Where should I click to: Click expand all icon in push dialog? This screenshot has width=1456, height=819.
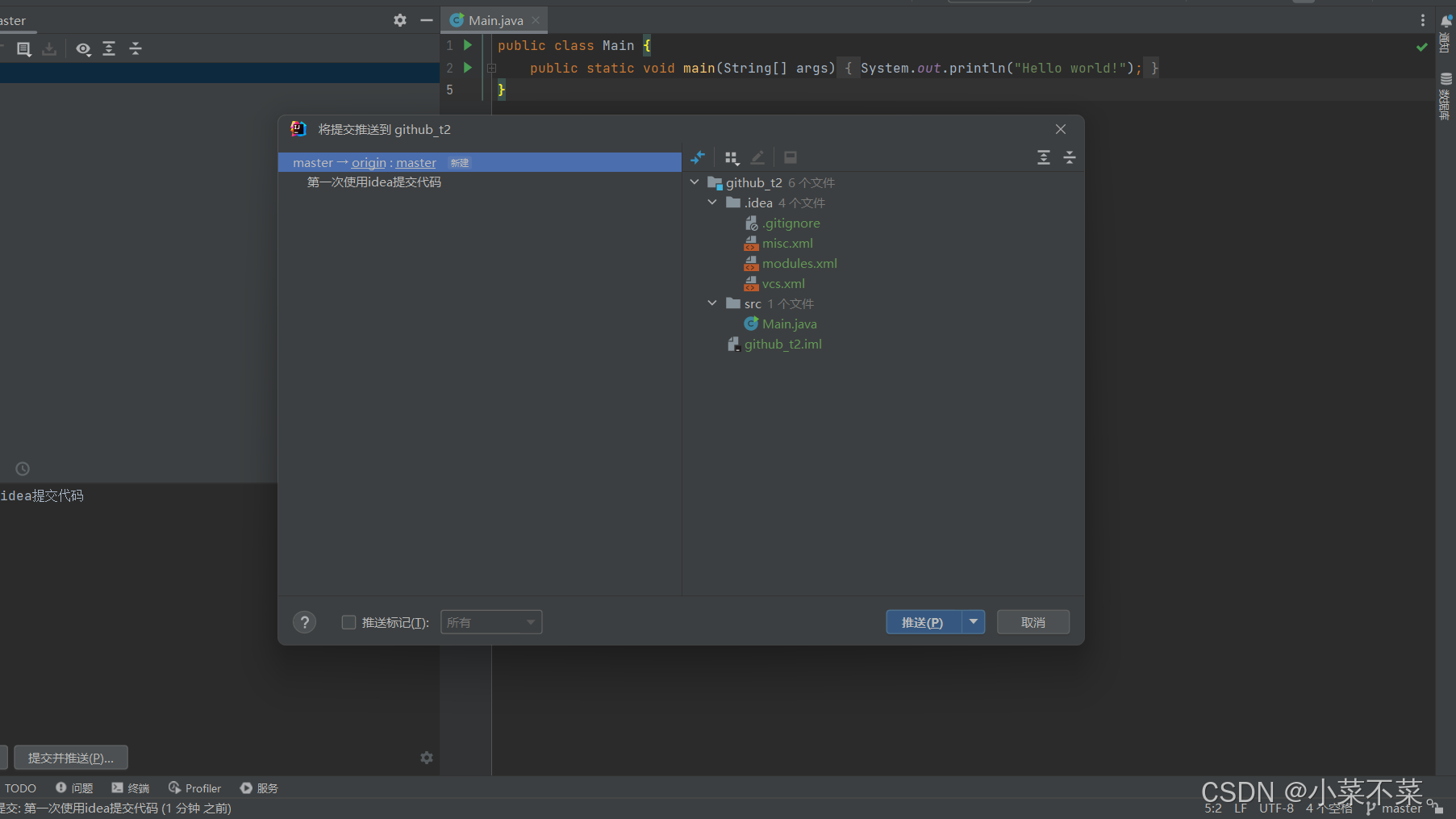[1043, 158]
